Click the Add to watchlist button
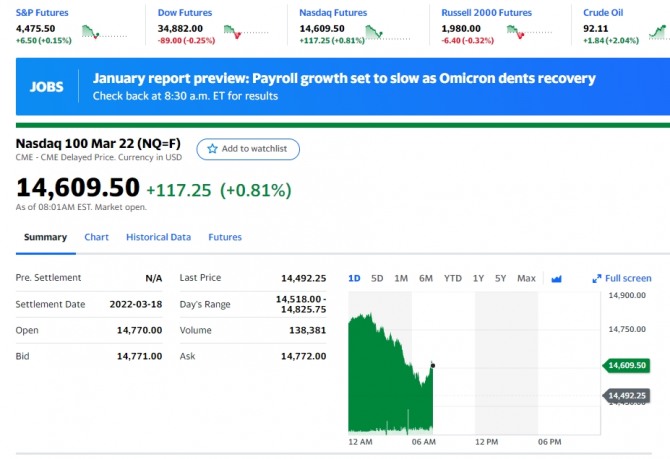The height and width of the screenshot is (459, 670). [248, 149]
